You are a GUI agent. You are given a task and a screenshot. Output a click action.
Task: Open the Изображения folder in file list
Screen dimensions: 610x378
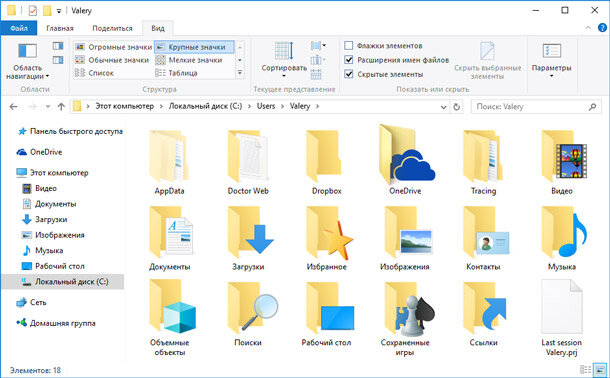click(x=405, y=238)
